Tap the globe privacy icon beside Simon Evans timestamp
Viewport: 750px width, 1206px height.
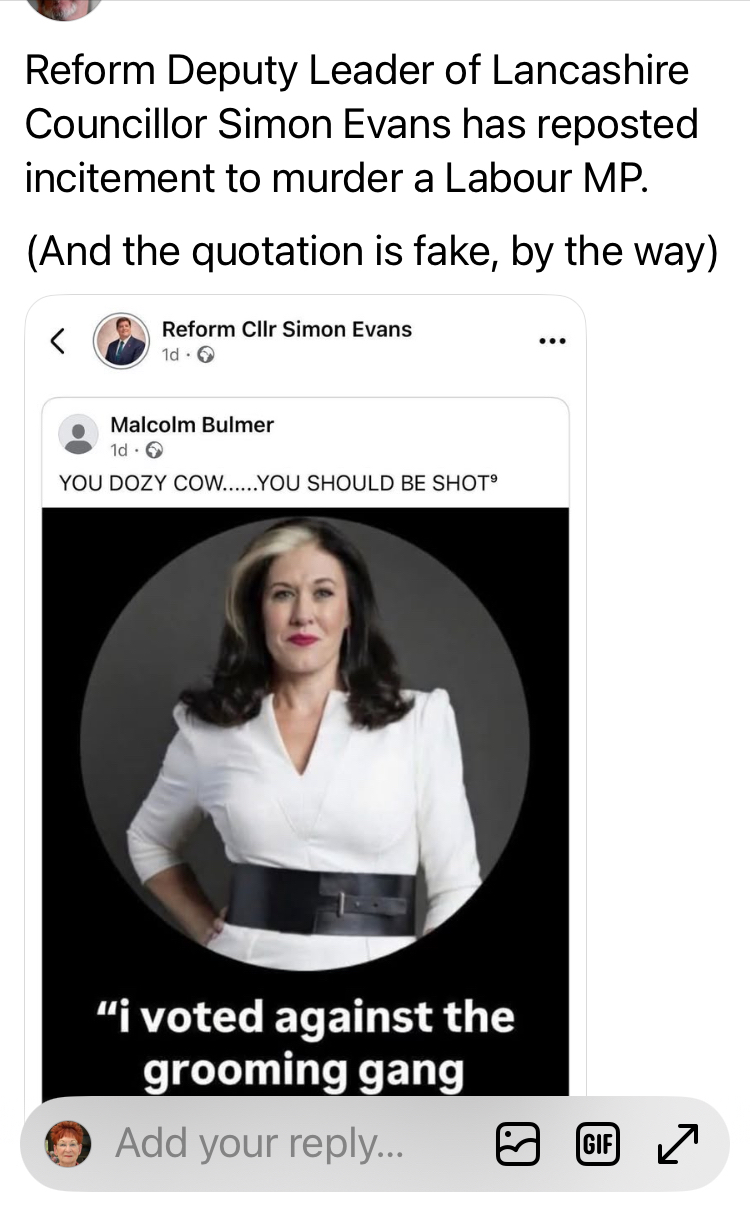[204, 355]
